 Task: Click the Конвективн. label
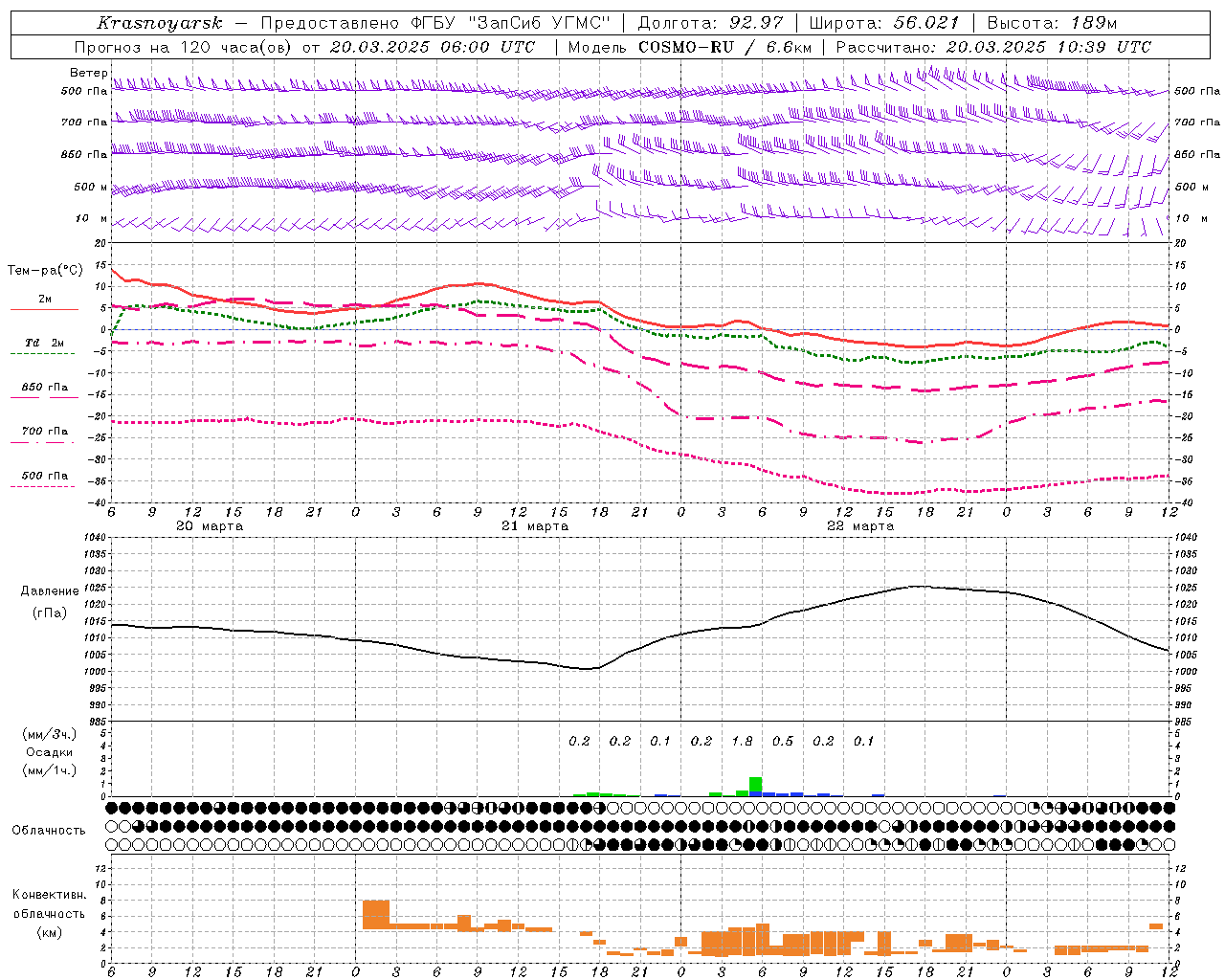click(x=49, y=895)
